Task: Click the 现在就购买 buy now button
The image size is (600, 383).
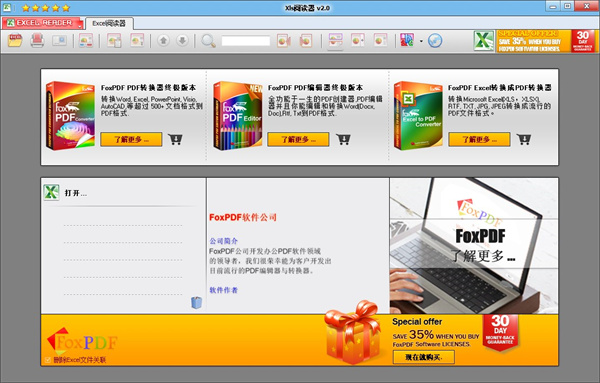Action: tap(424, 357)
